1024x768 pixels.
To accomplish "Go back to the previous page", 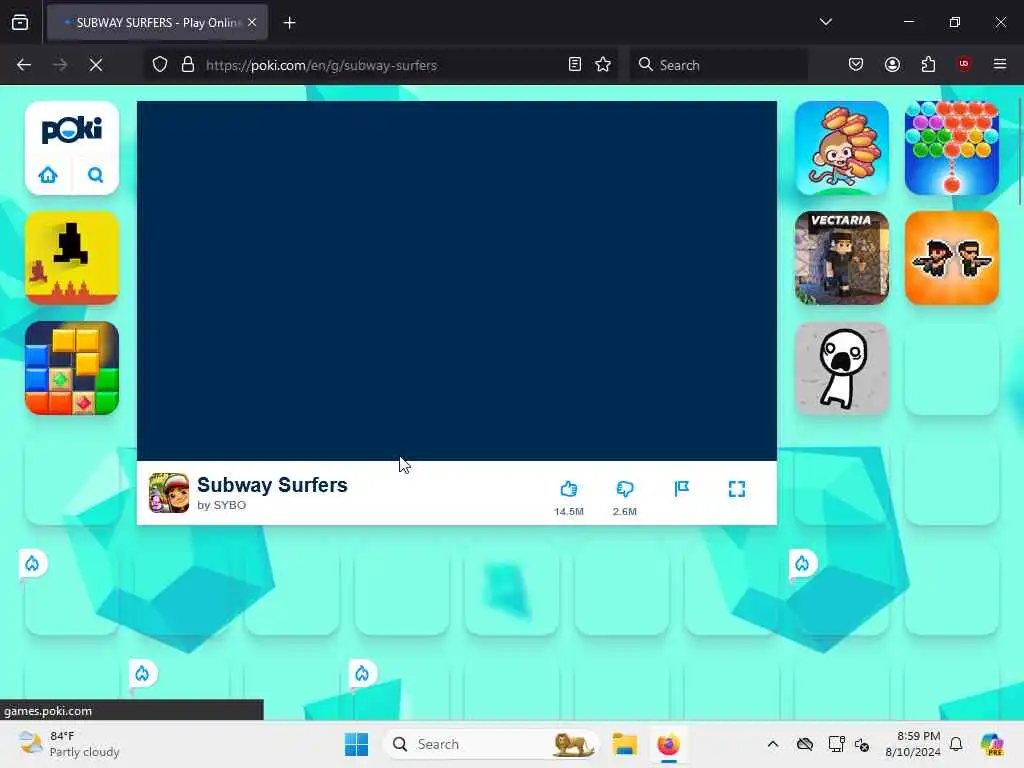I will (x=24, y=65).
